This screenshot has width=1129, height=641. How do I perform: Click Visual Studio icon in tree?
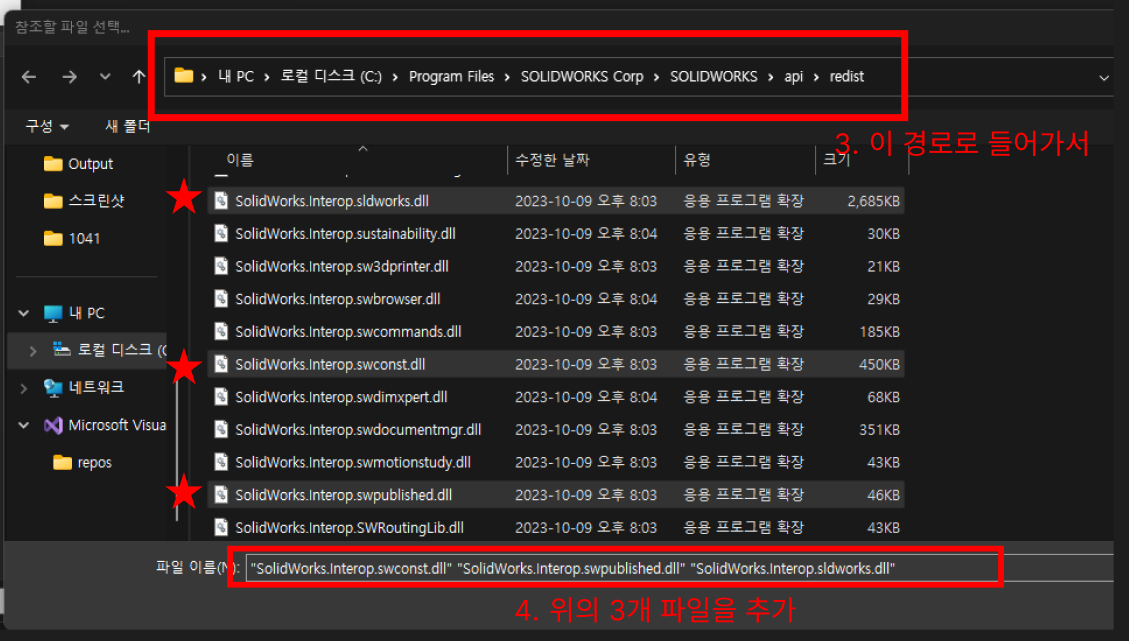53,425
